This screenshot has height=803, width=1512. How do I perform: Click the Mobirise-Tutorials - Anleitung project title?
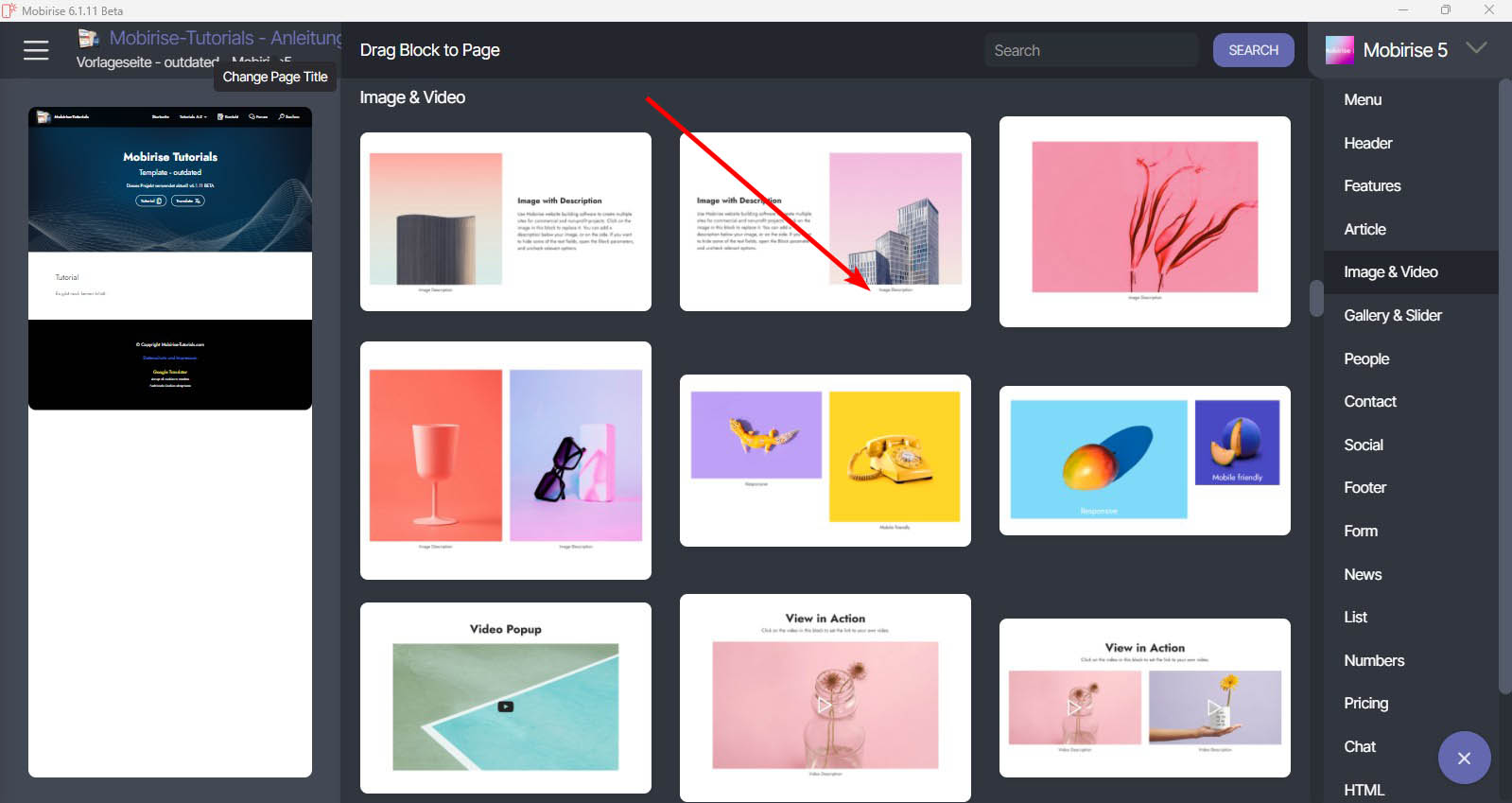(226, 38)
